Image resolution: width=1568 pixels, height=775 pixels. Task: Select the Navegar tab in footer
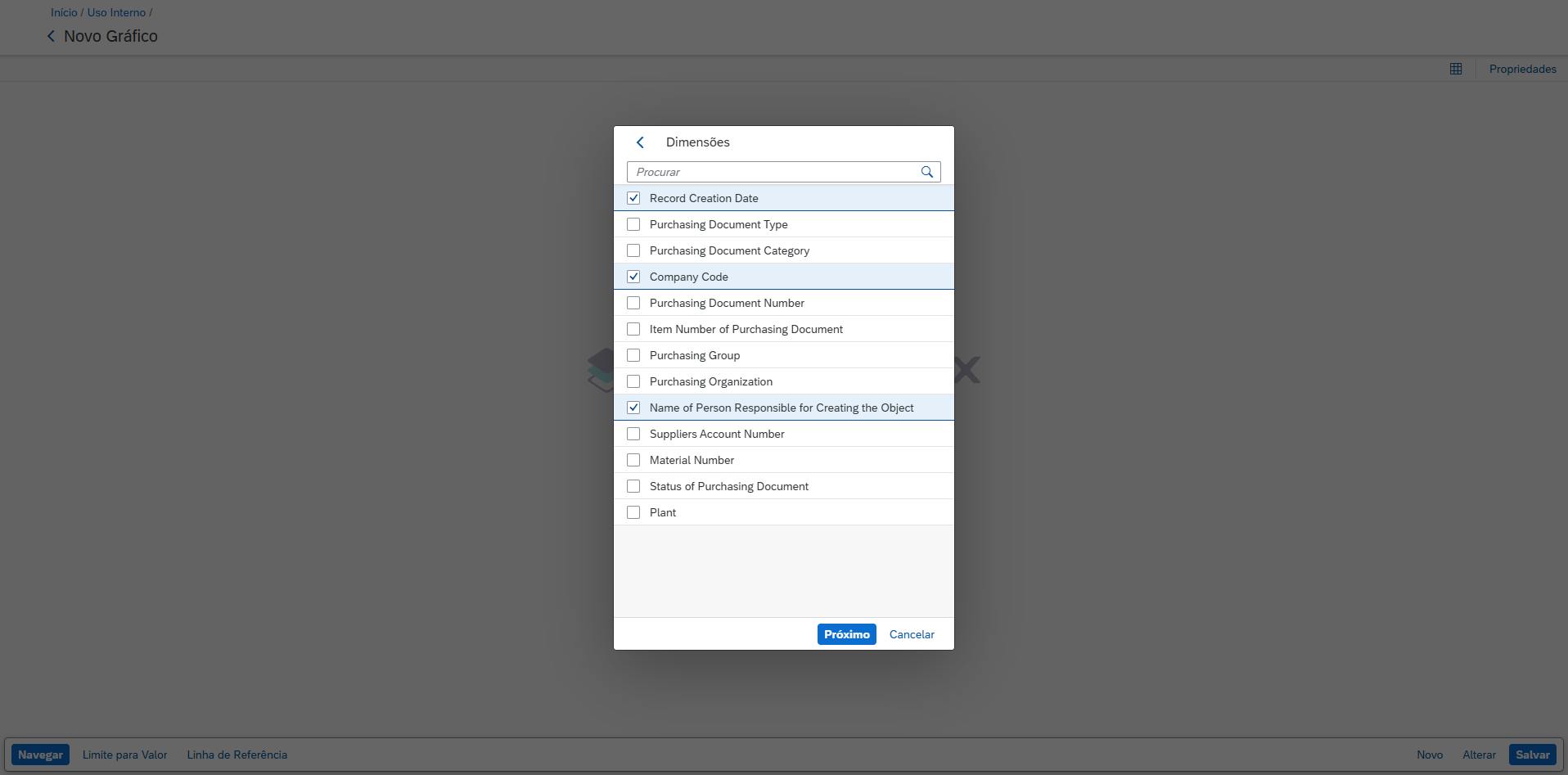click(x=40, y=755)
